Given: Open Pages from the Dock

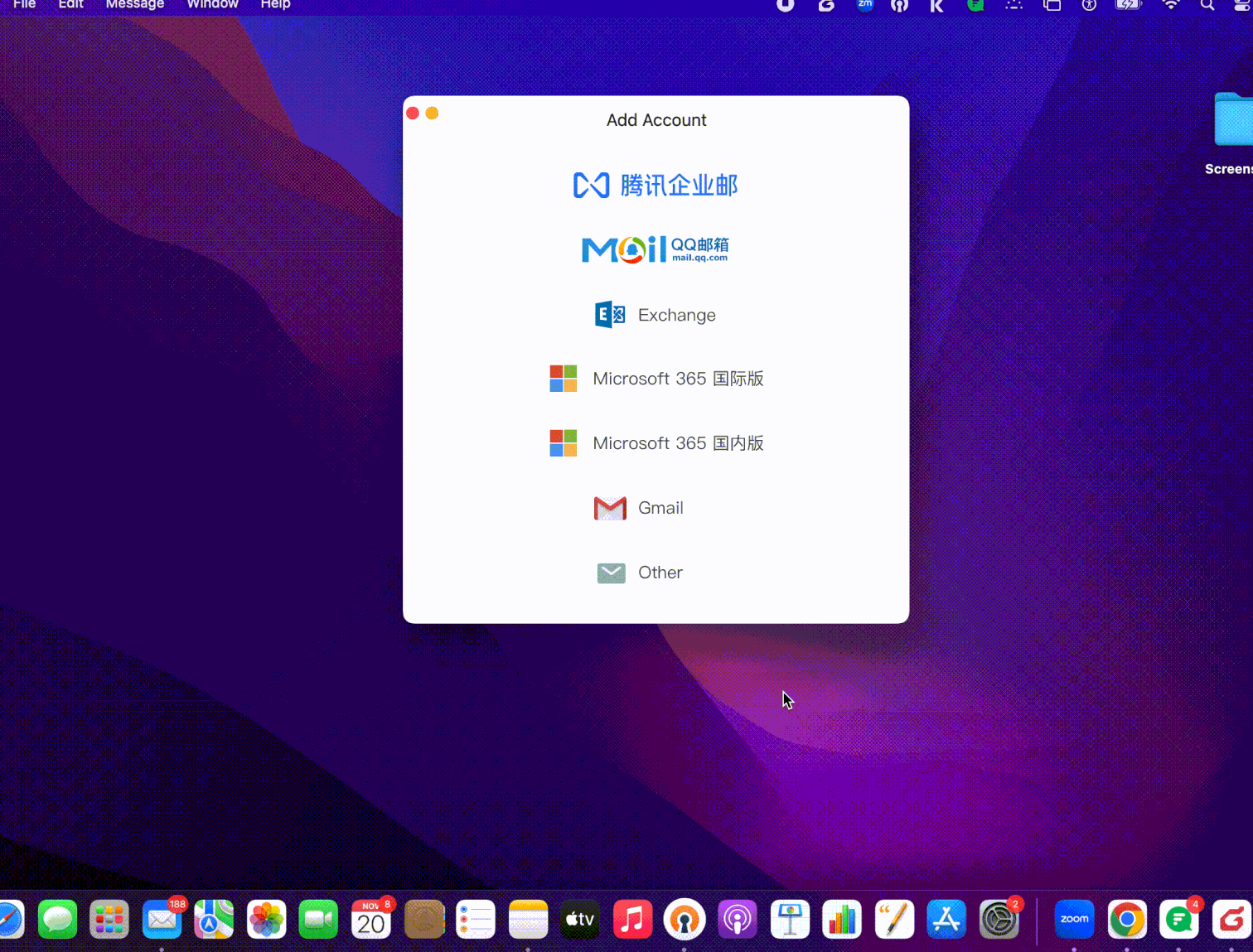Looking at the screenshot, I should (x=894, y=920).
